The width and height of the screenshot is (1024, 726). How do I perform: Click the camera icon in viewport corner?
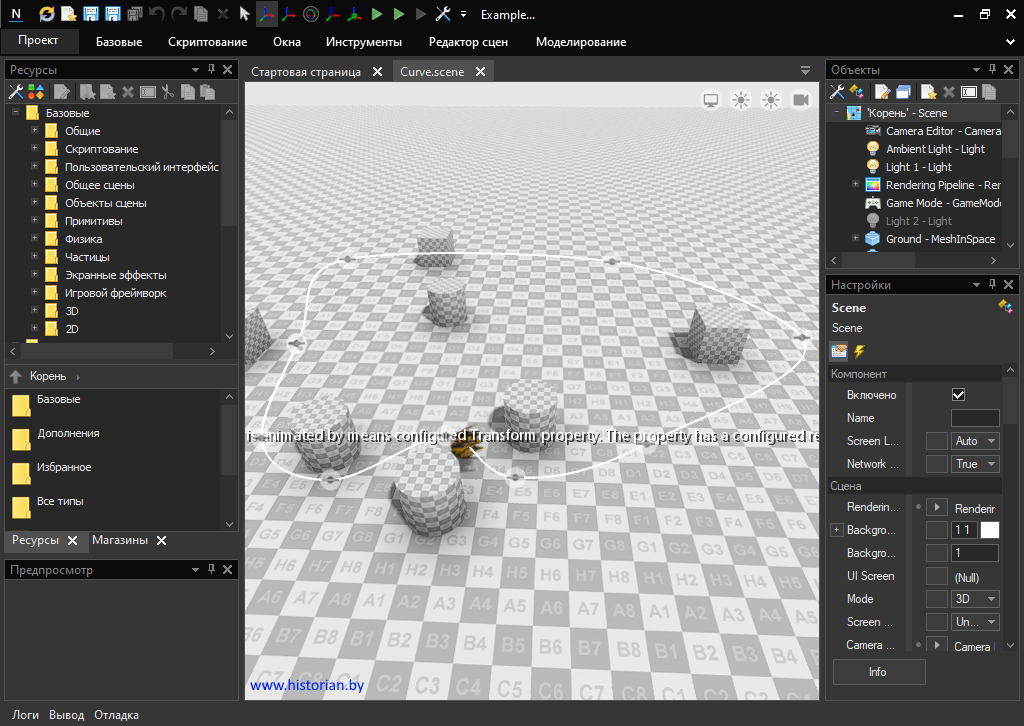pyautogui.click(x=800, y=100)
